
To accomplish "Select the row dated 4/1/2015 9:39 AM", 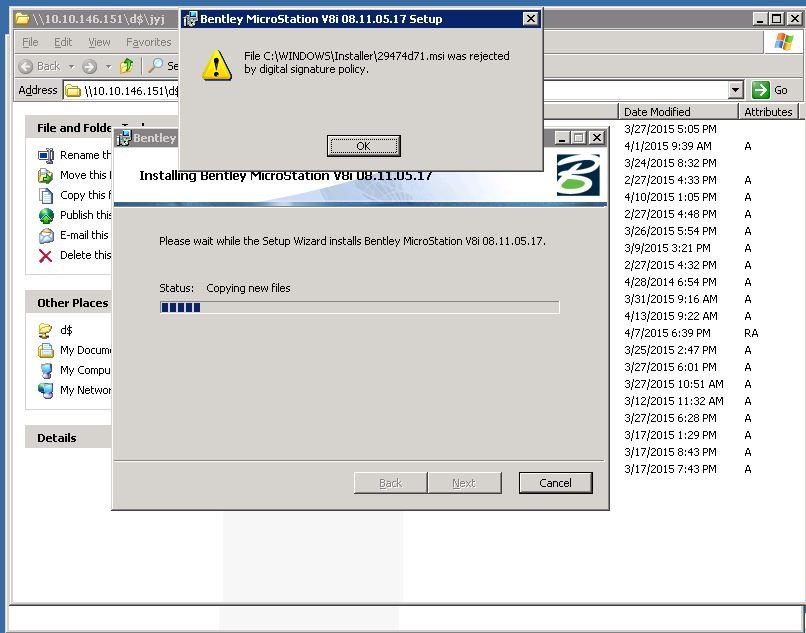I will tap(668, 146).
